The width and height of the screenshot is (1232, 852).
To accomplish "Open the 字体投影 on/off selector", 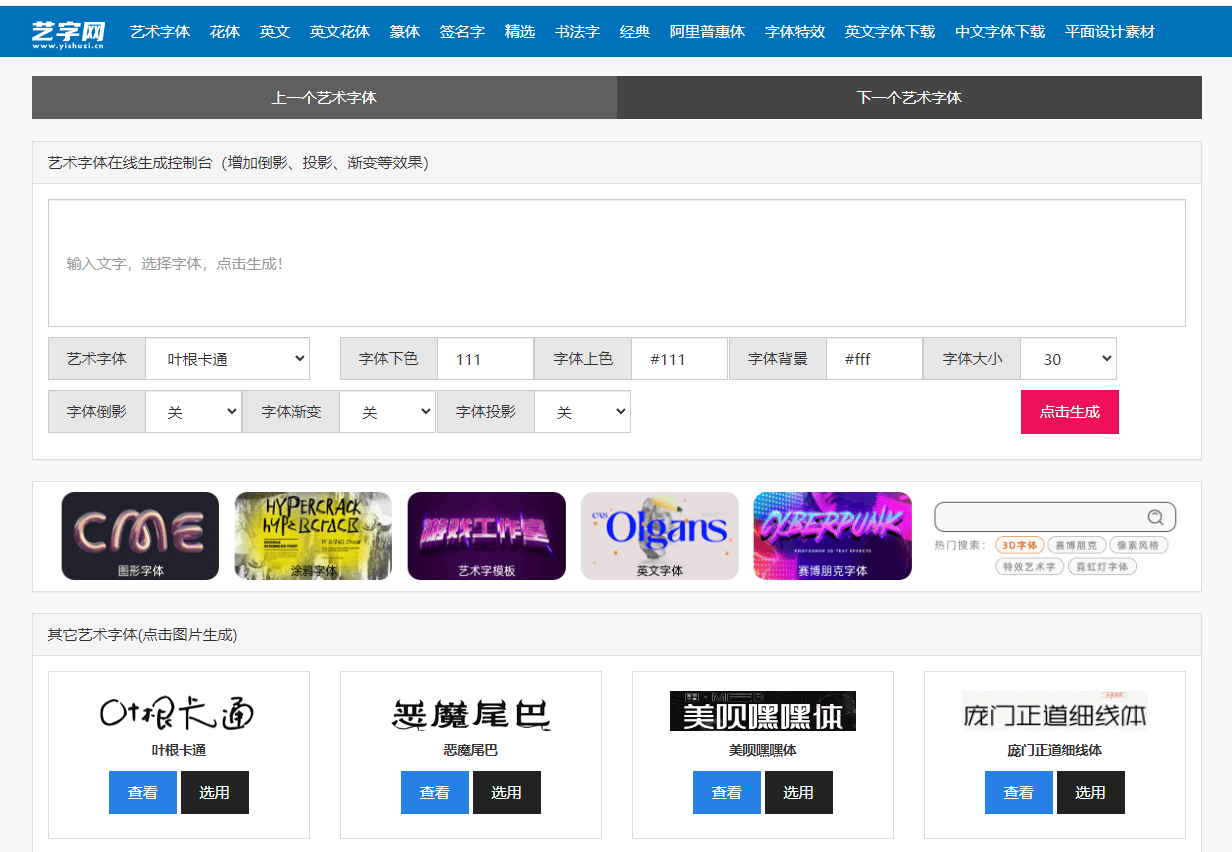I will coord(582,411).
